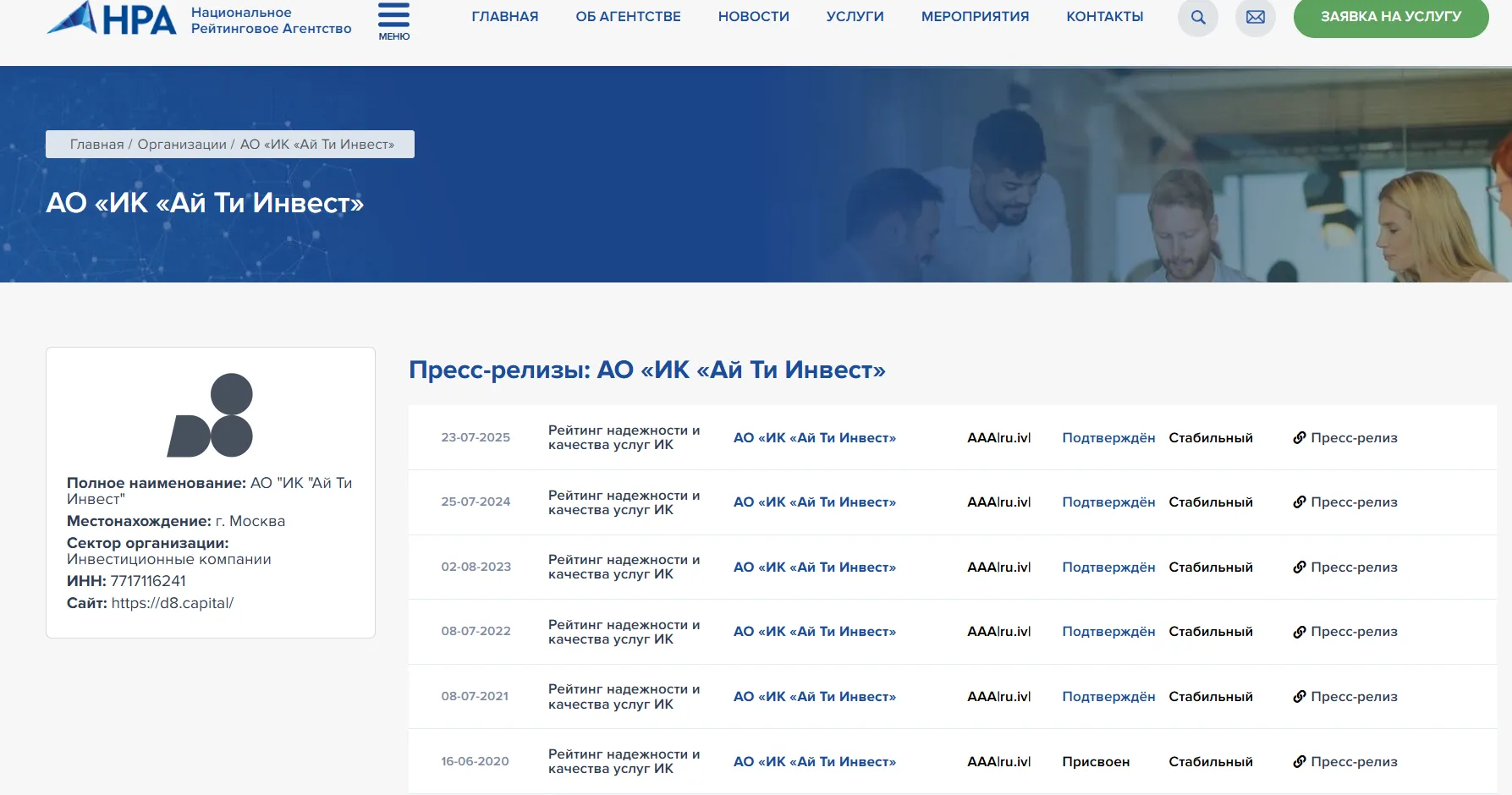
Task: Click the search magnifier icon
Action: (1198, 17)
